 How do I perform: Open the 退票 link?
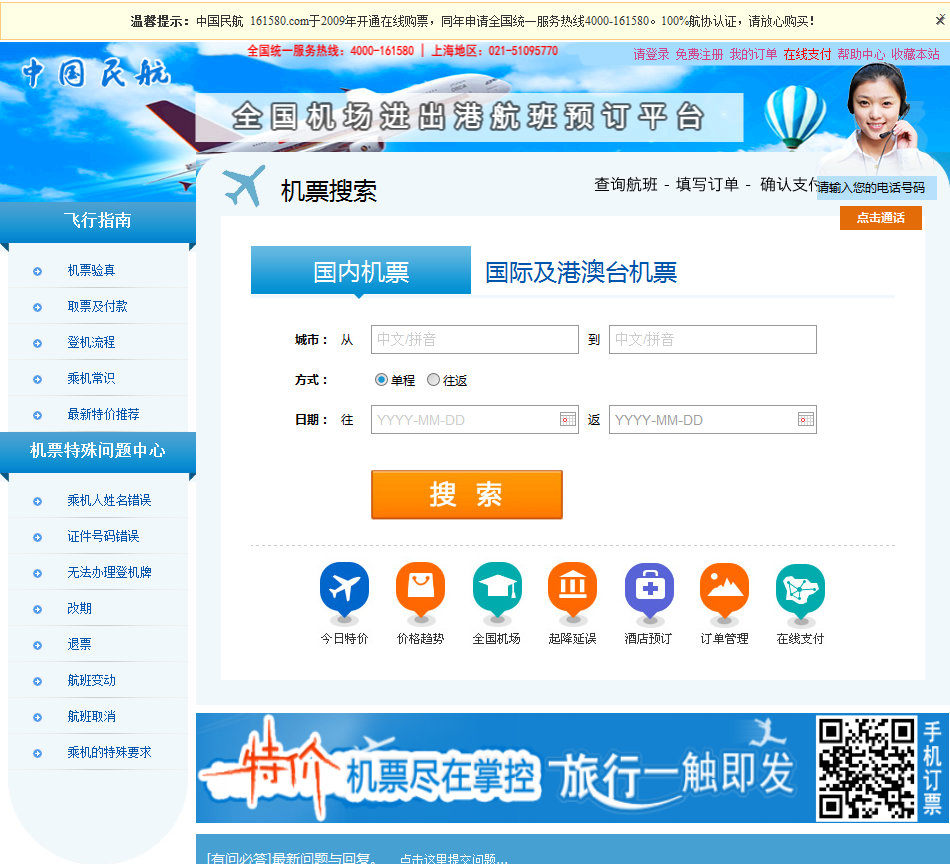tap(79, 644)
